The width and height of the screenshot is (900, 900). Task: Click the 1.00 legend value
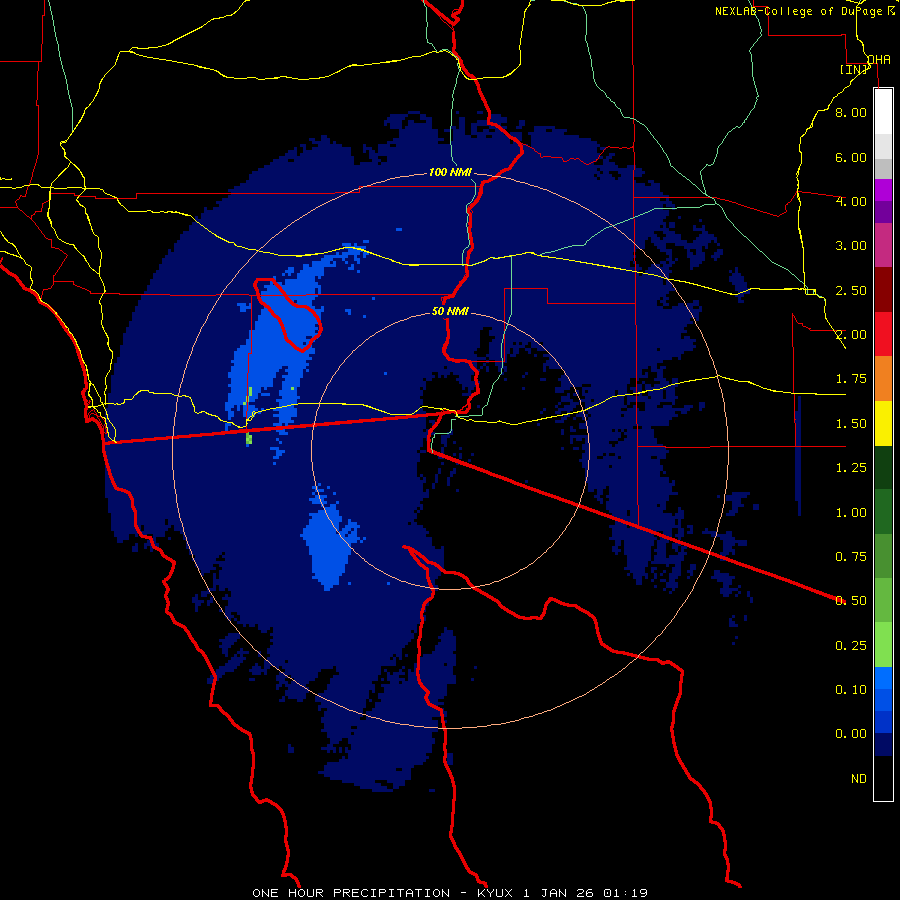(851, 513)
